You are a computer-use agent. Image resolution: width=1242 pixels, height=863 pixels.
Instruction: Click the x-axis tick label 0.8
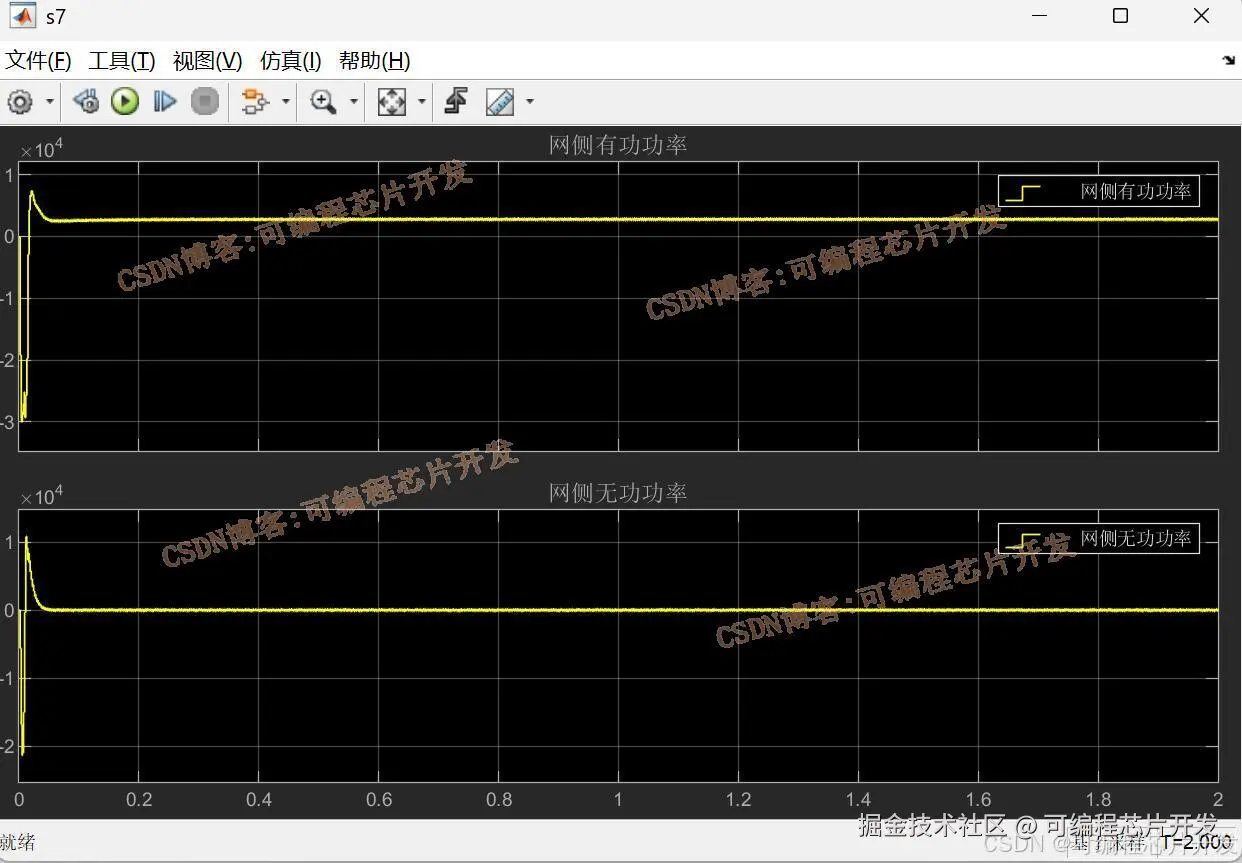coord(499,799)
